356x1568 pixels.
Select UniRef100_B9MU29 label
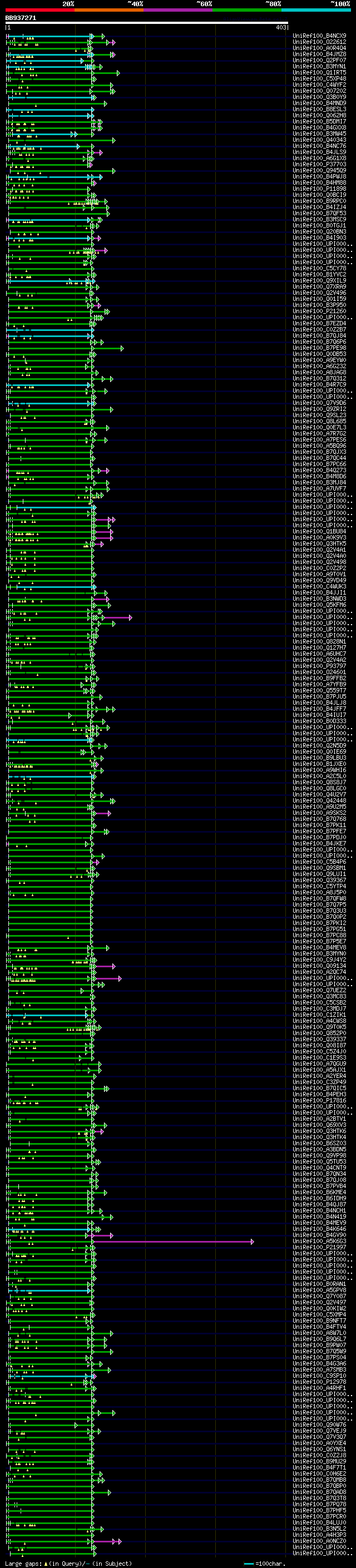pos(319,1461)
